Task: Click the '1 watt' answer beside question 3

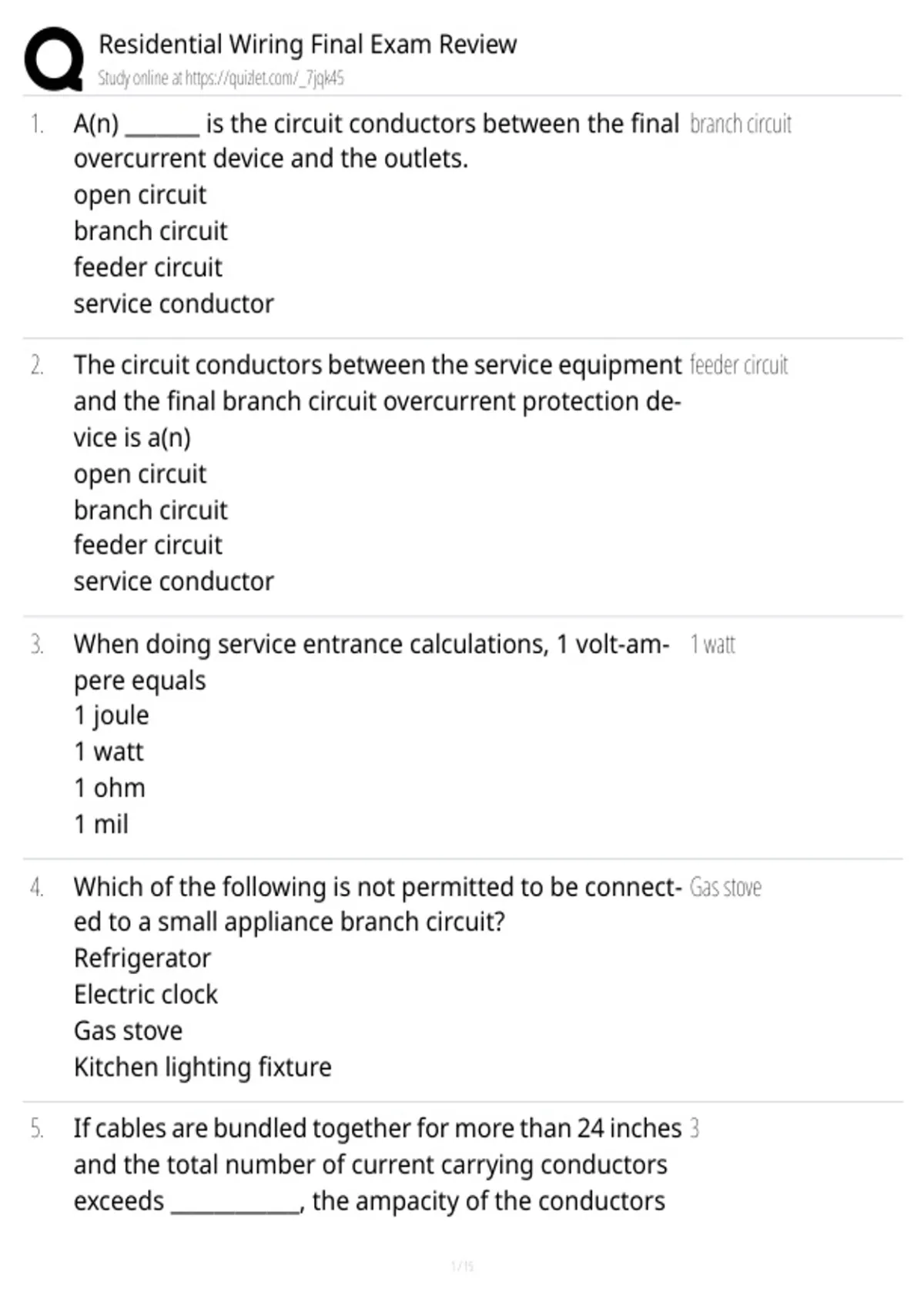Action: (713, 644)
